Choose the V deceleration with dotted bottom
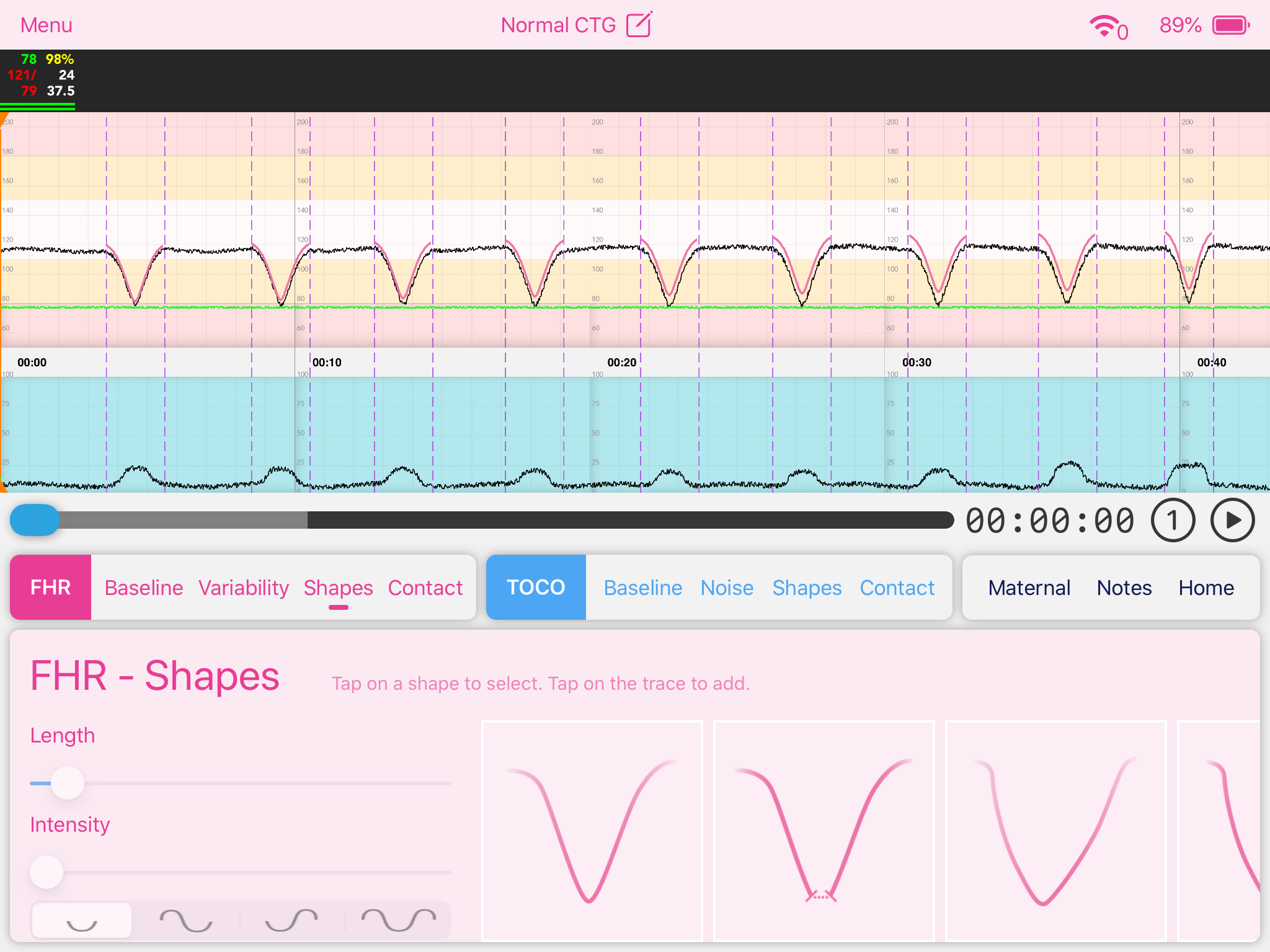 824,831
